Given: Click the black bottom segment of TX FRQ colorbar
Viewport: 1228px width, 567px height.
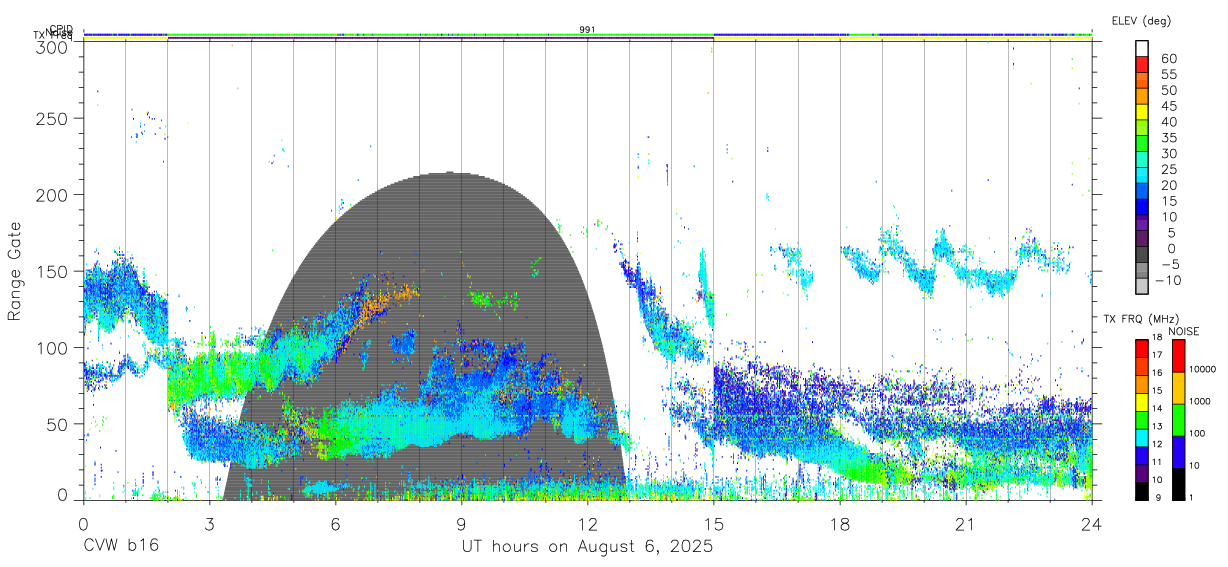Looking at the screenshot, I should pyautogui.click(x=1141, y=491).
